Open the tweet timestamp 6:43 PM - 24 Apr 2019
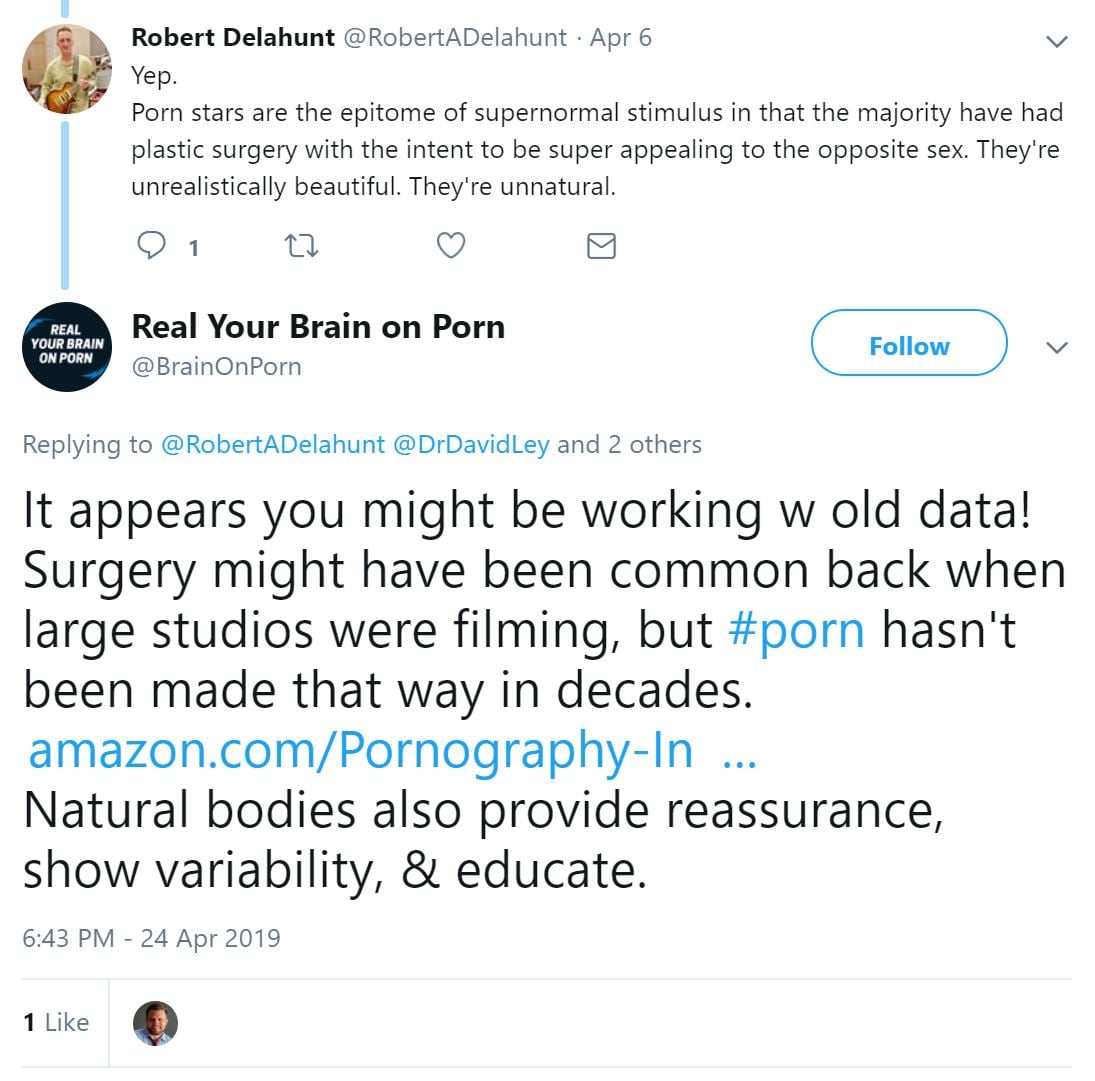1095x1081 pixels. (151, 938)
